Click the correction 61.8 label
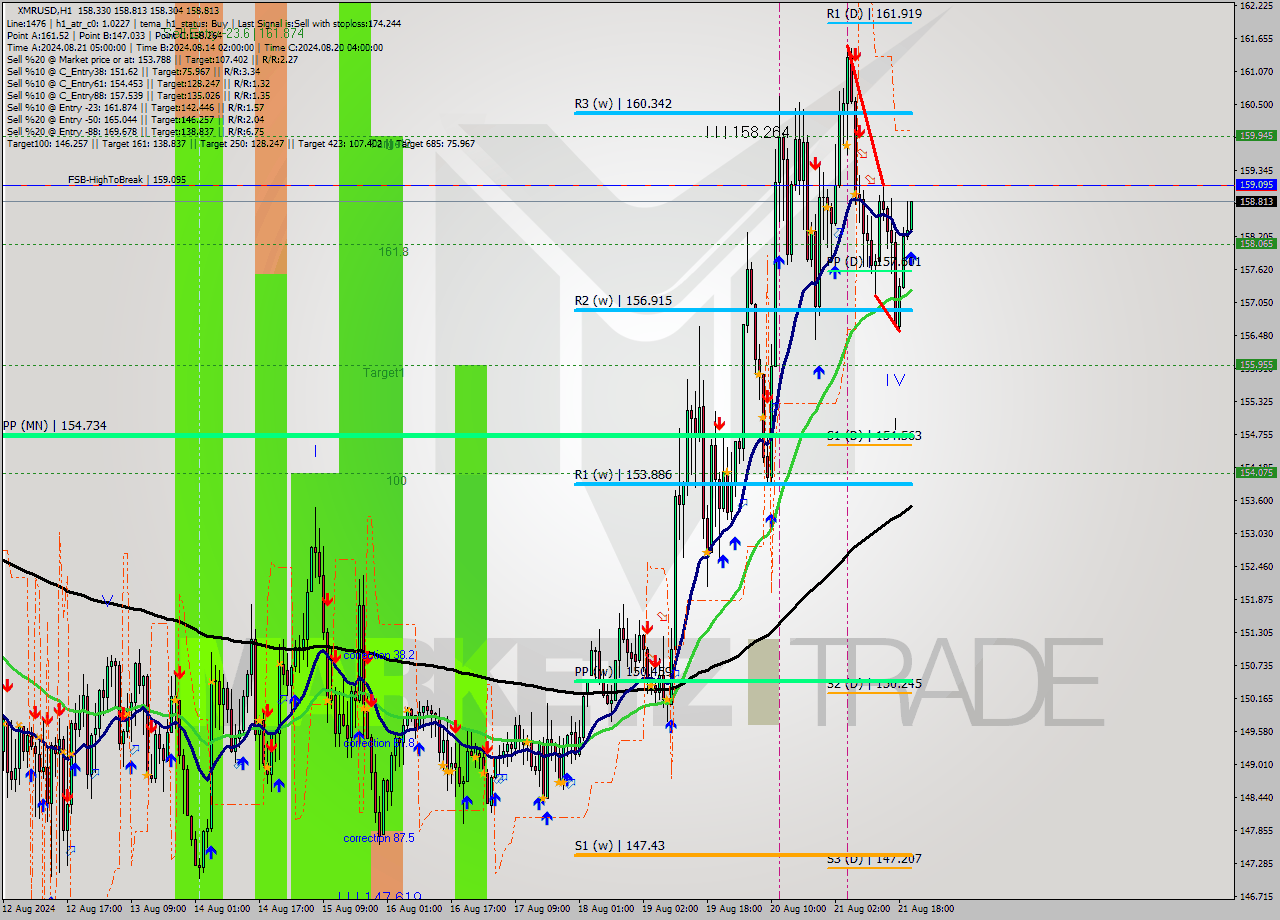1280x920 pixels. (379, 743)
